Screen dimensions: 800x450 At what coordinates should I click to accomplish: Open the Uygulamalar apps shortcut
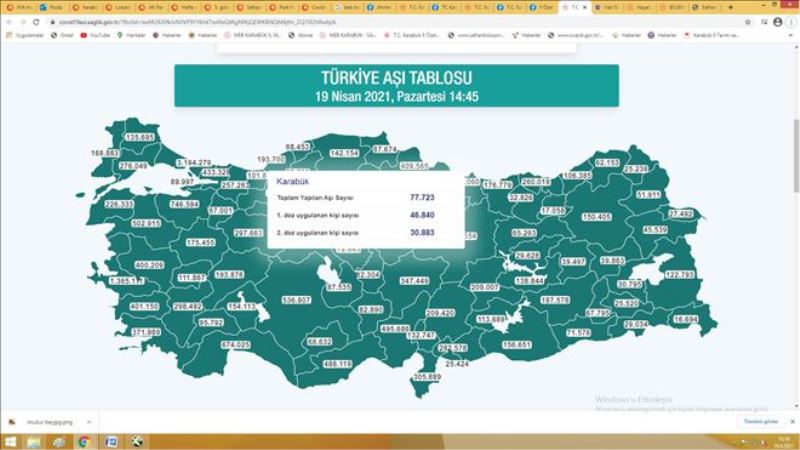coord(23,35)
